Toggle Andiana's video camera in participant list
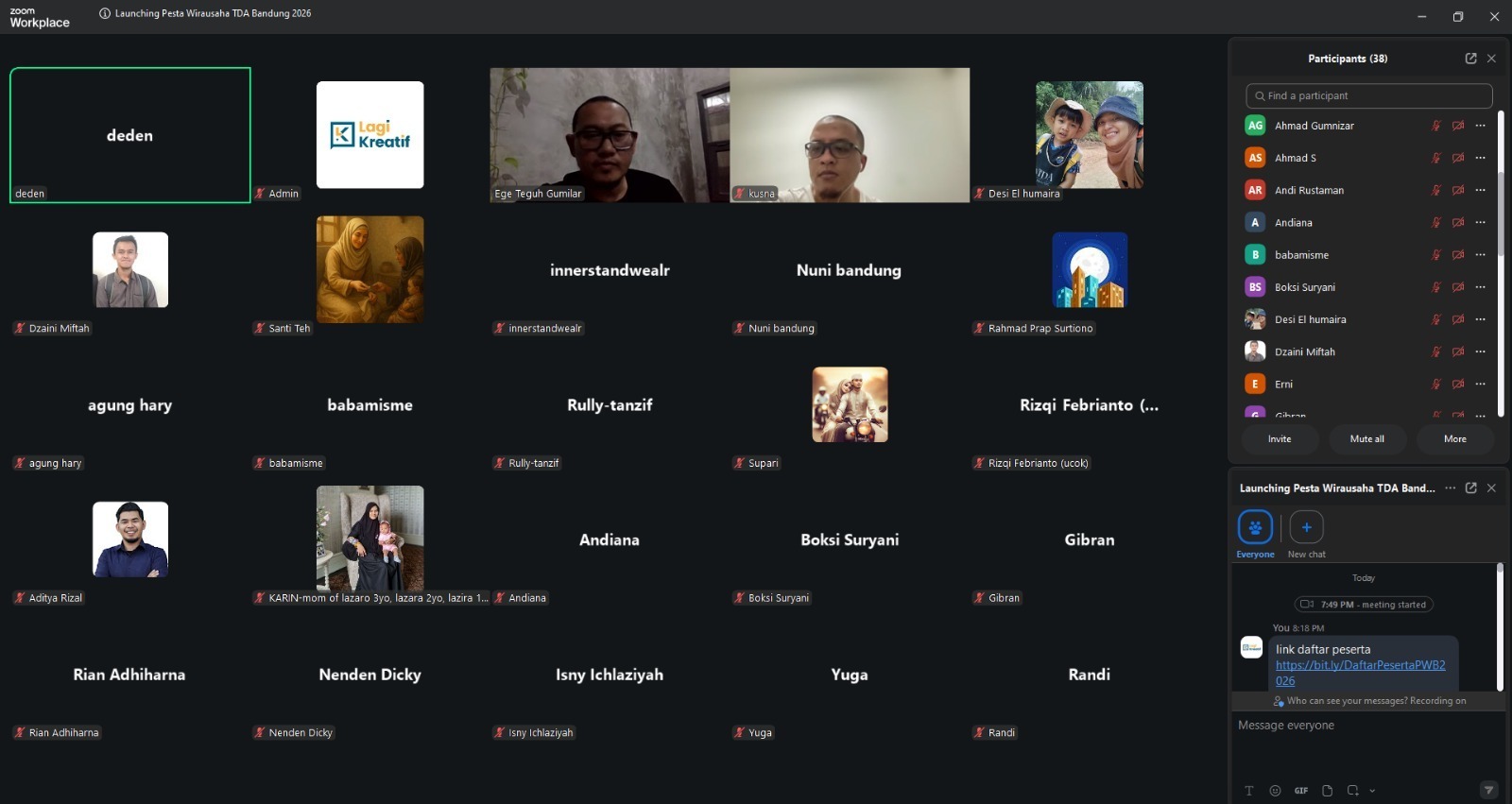This screenshot has height=804, width=1512. [1458, 223]
